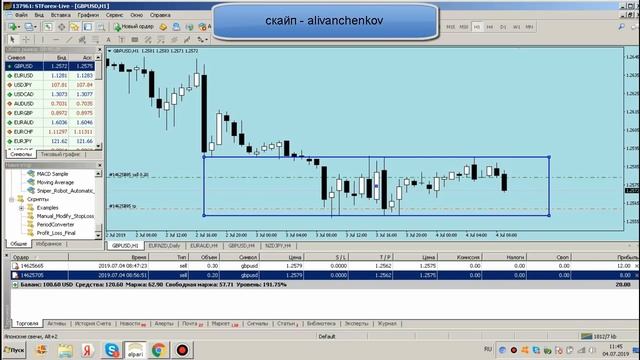Toggle the Terminal window icon

[x=87, y=27]
